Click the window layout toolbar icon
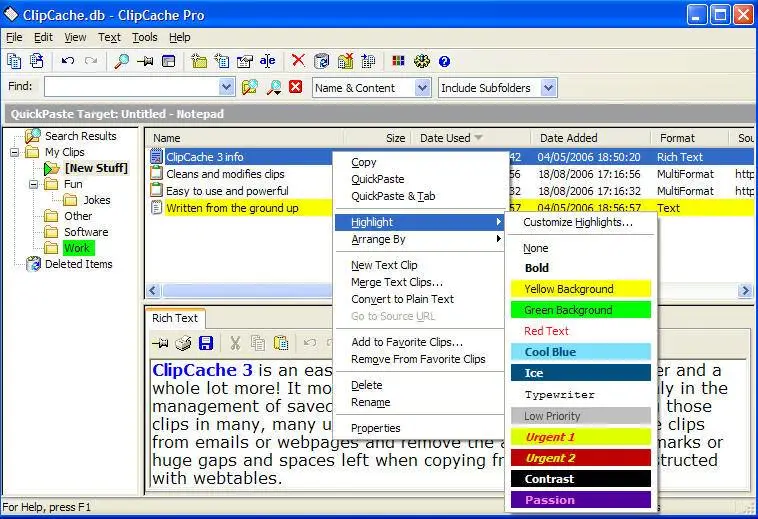Screen dimensions: 758x519 168,61
